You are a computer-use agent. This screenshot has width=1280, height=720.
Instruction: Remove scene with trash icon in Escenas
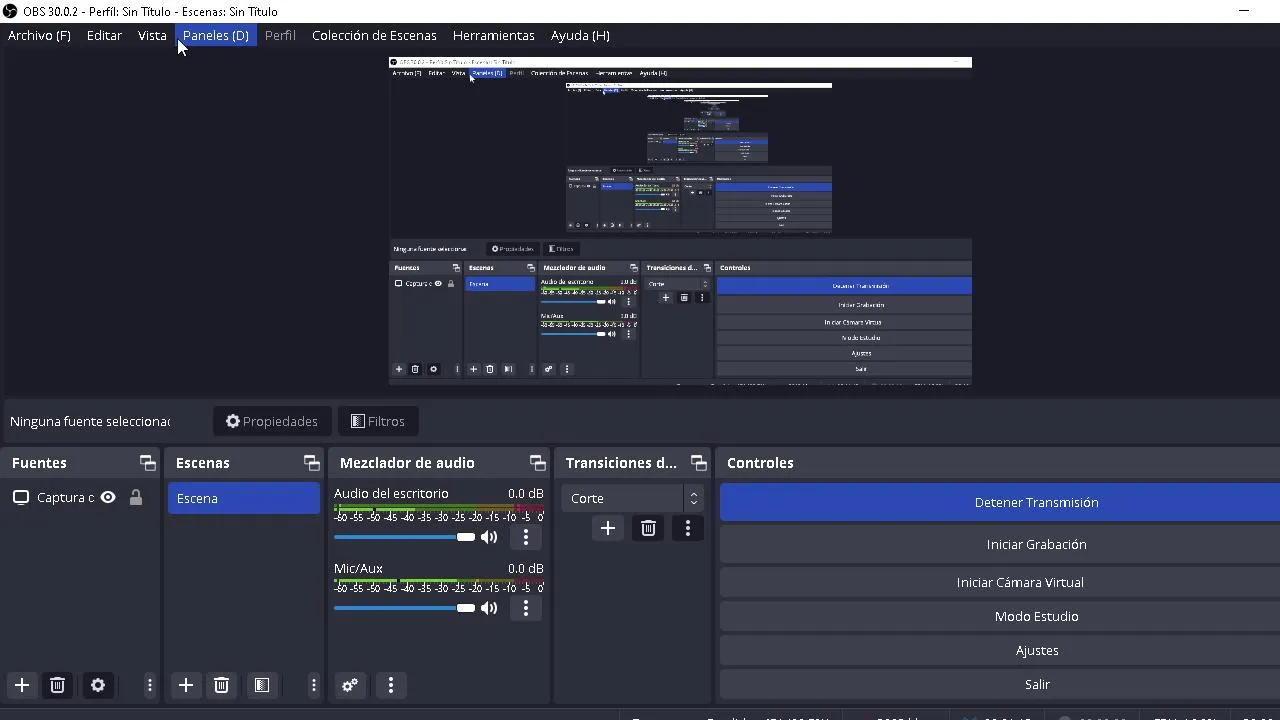click(222, 685)
